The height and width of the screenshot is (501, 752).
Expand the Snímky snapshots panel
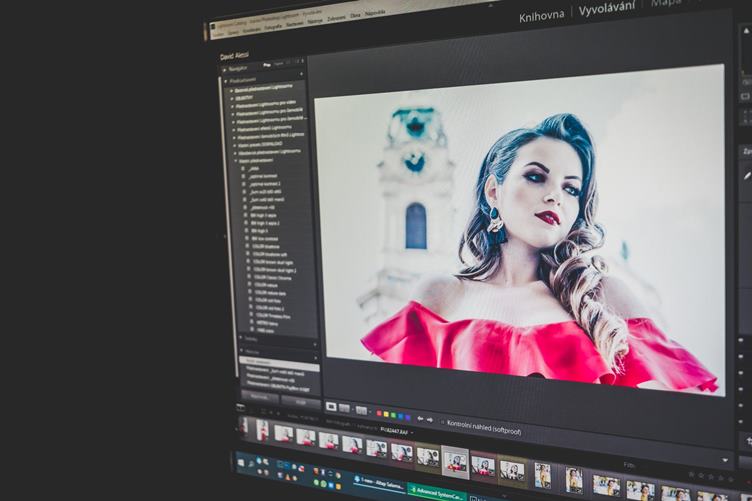coord(241,338)
